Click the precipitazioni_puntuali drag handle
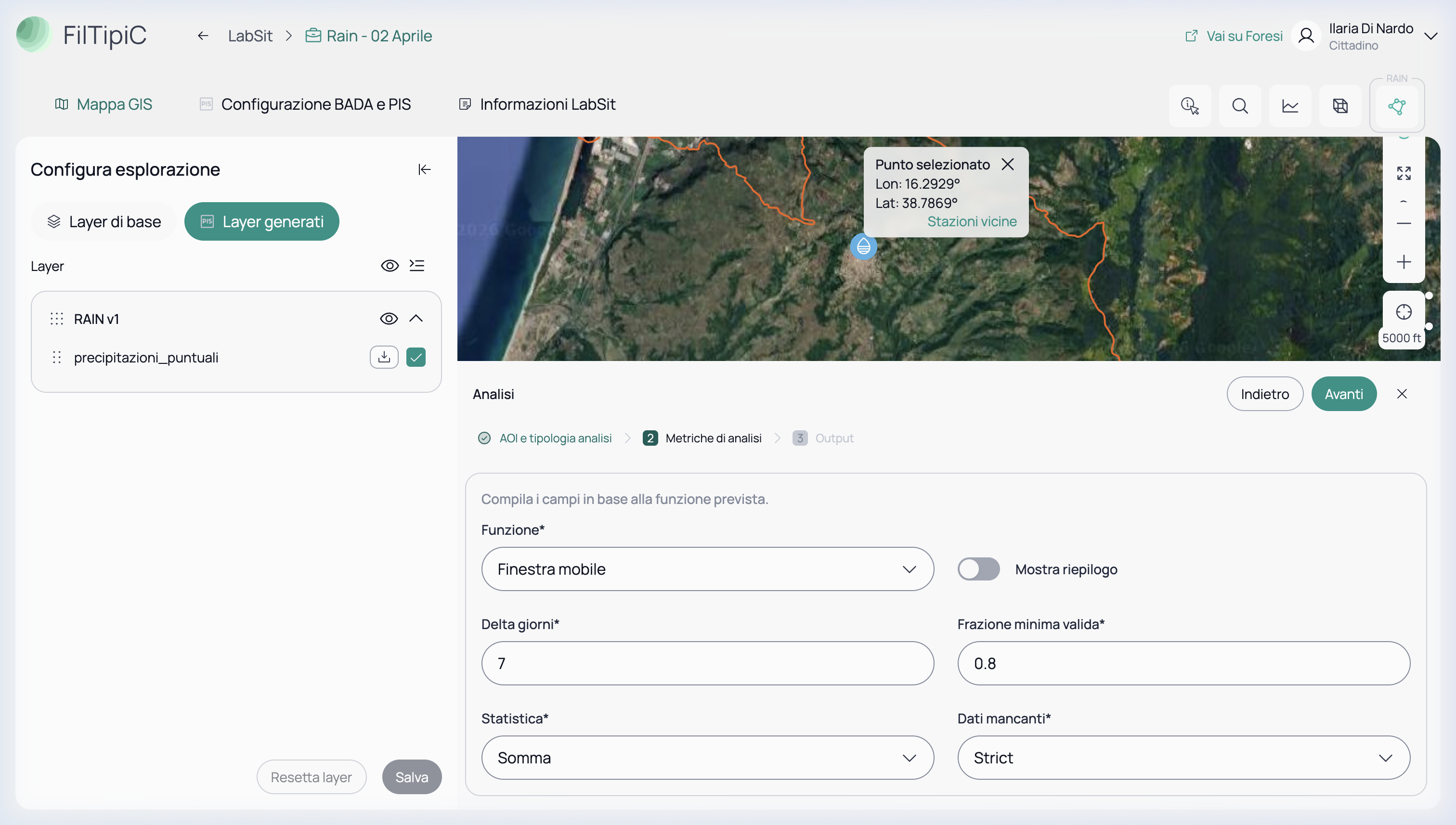Viewport: 1456px width, 825px height. pos(57,358)
